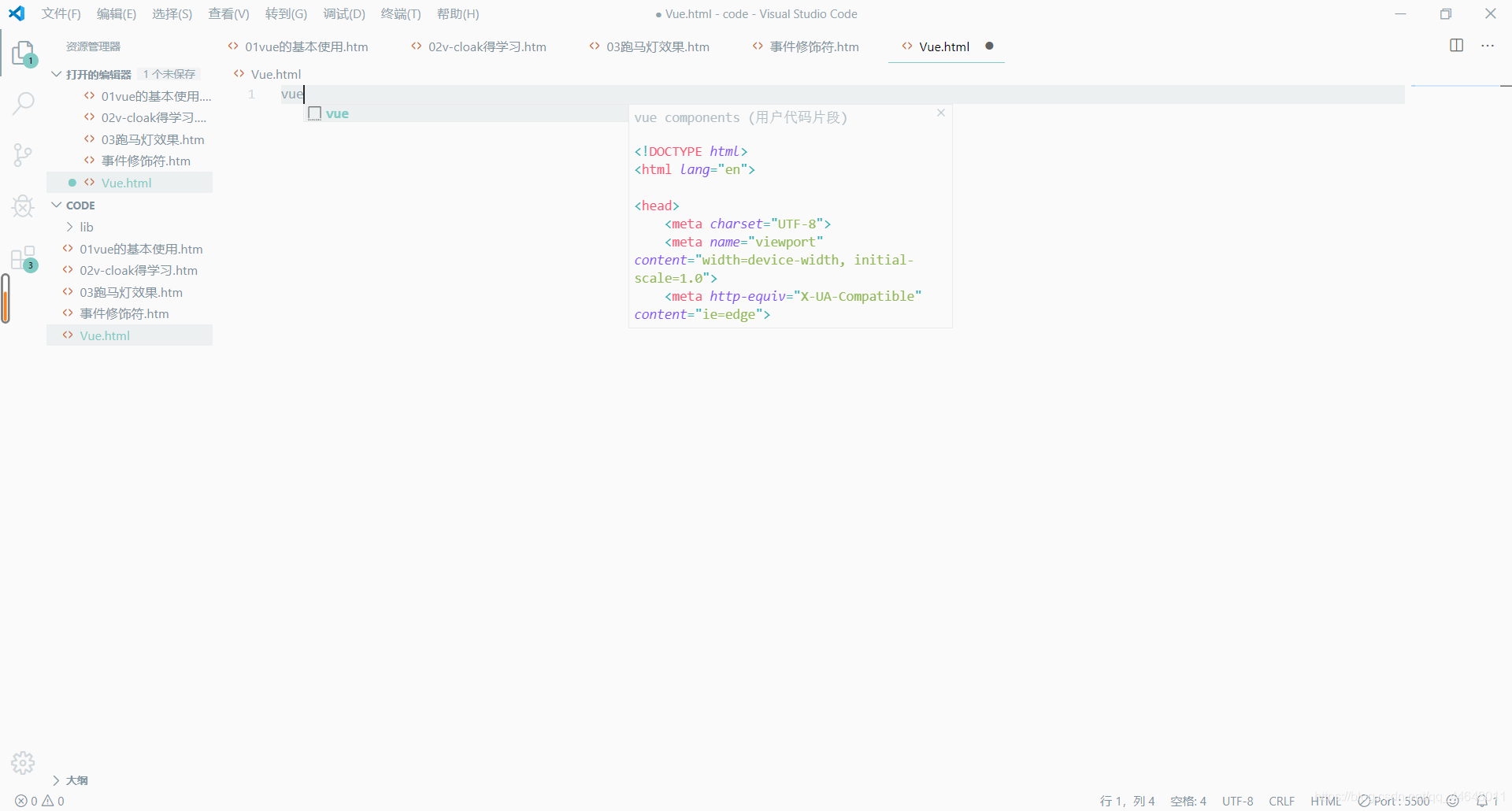
Task: Click the feedback smiley in status bar
Action: 1453,801
